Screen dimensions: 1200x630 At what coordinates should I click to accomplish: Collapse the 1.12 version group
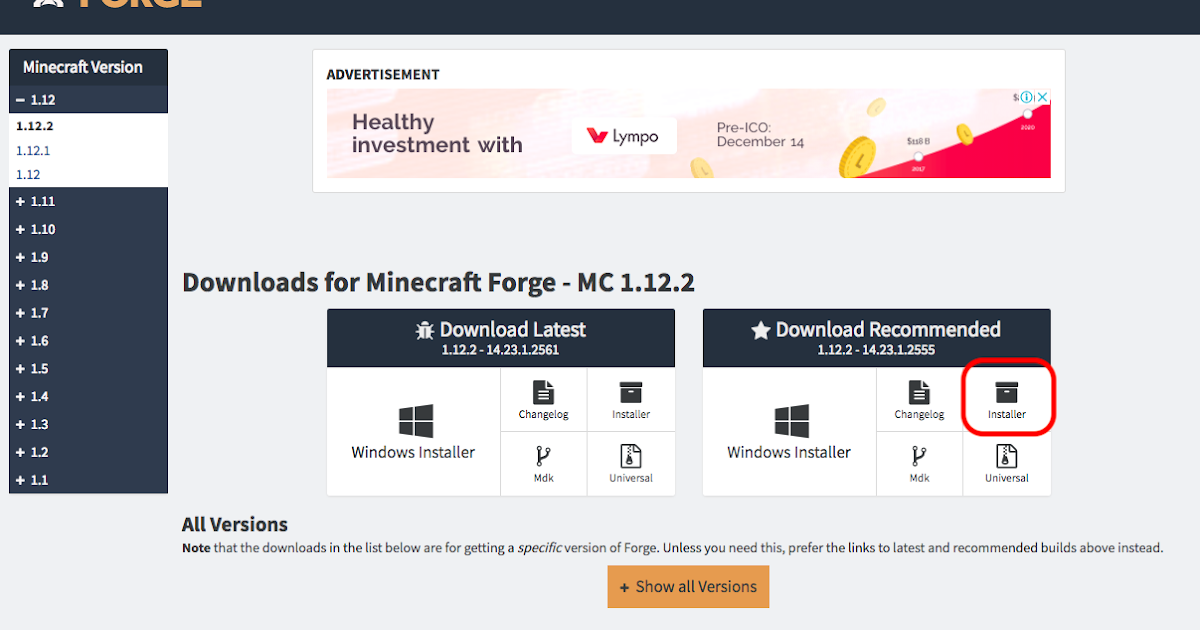[x=88, y=100]
